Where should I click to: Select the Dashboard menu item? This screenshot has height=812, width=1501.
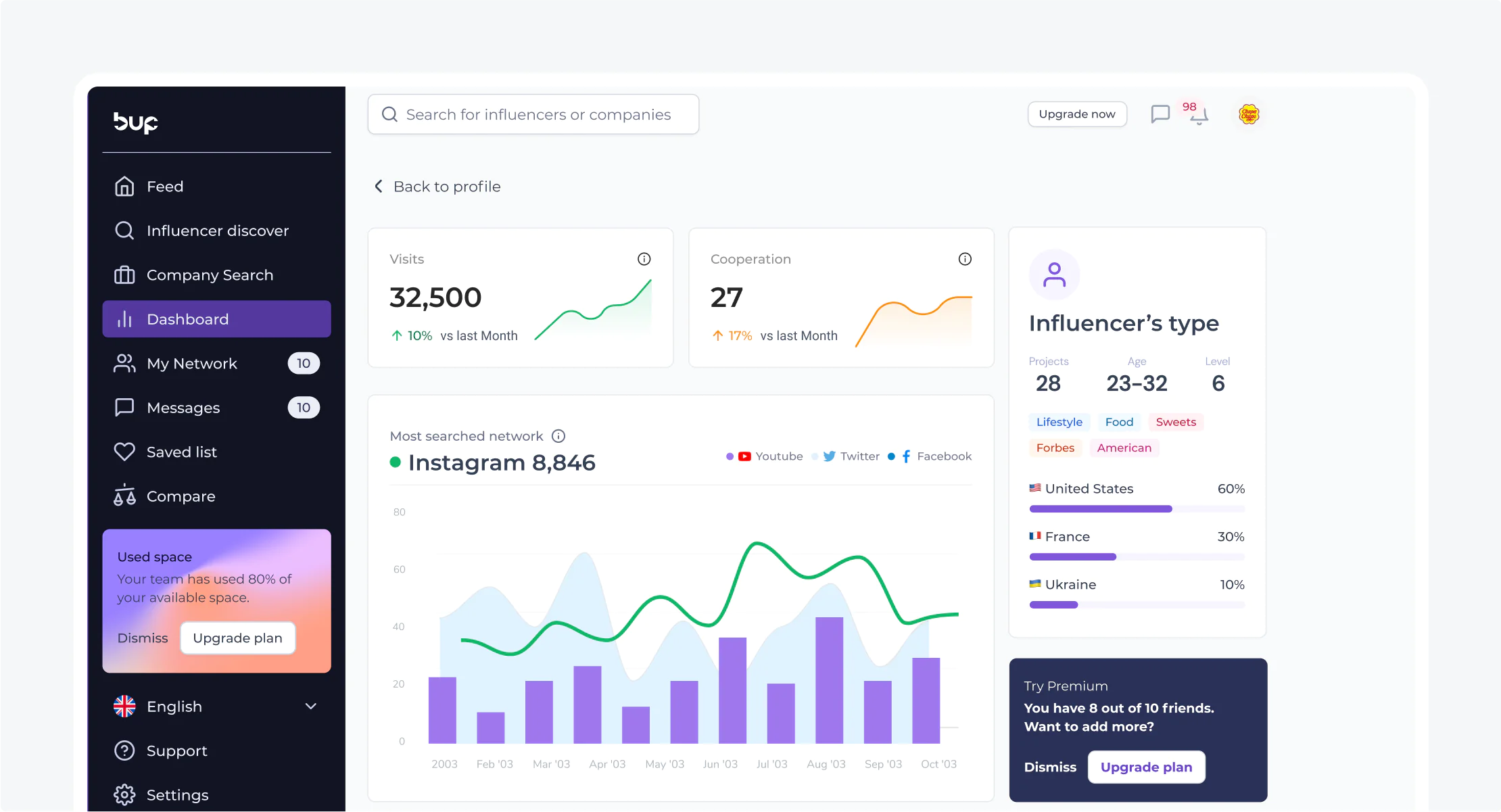click(x=216, y=319)
